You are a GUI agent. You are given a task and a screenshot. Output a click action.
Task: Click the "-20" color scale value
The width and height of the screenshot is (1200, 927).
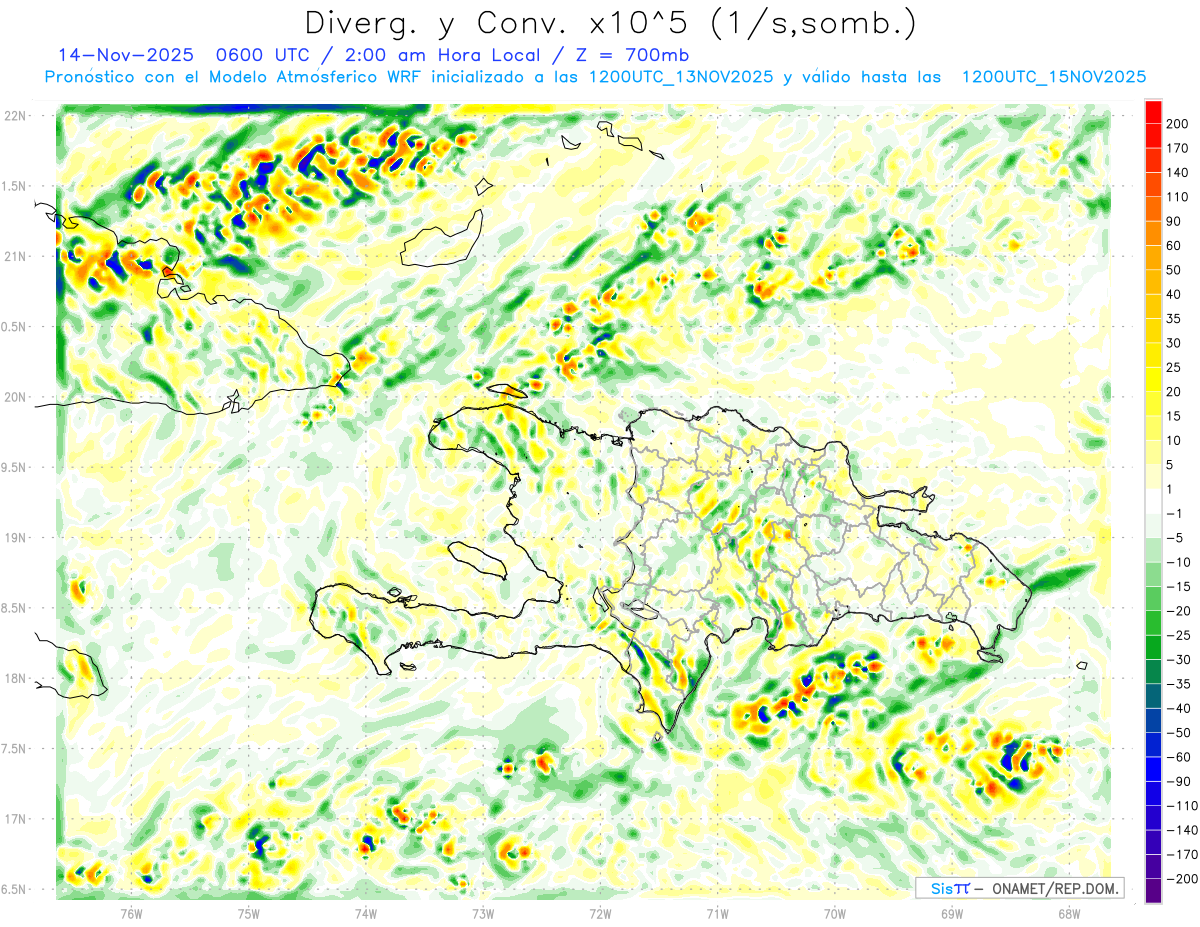click(1178, 611)
